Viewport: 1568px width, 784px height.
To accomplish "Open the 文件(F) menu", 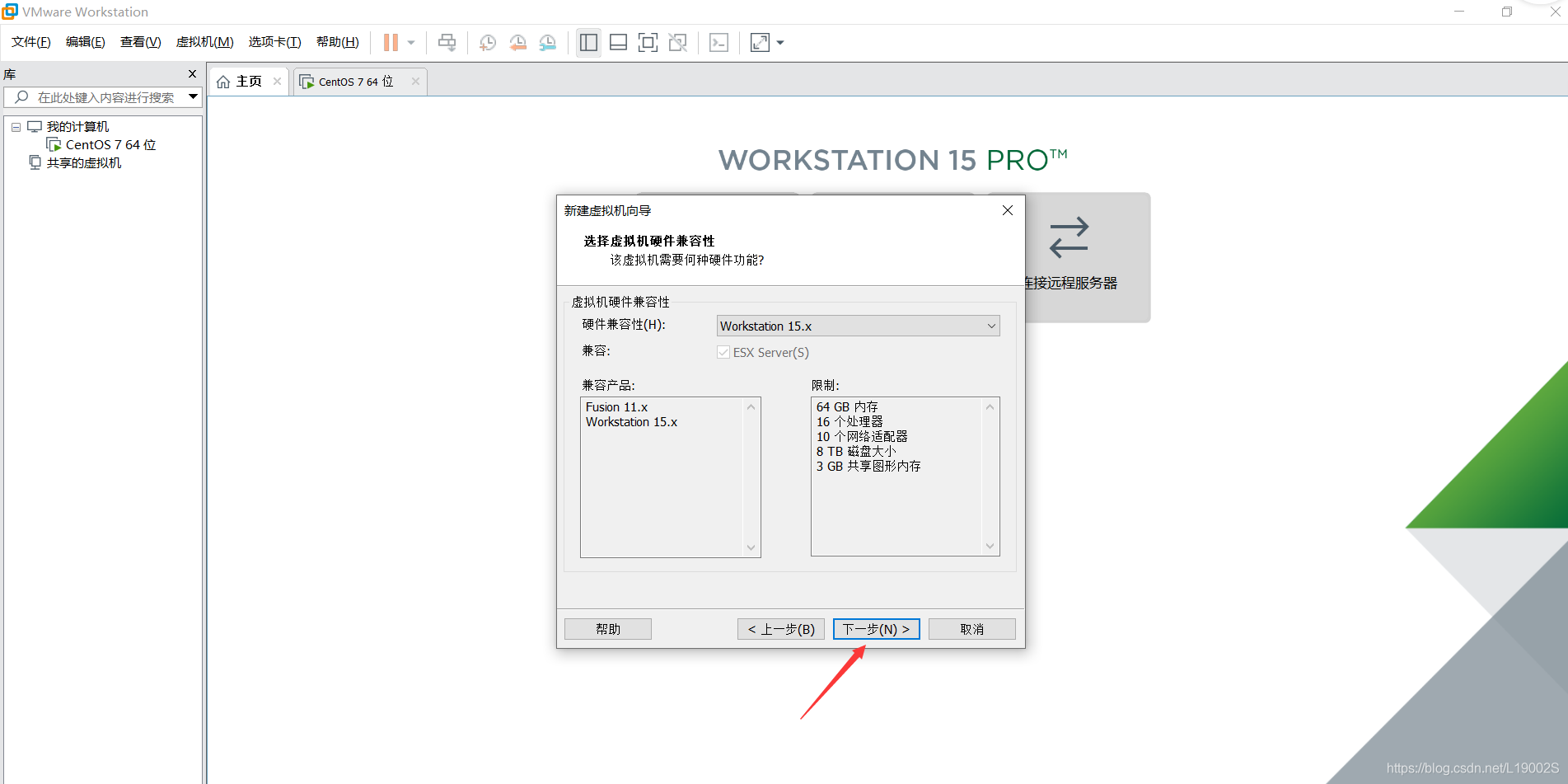I will coord(31,42).
